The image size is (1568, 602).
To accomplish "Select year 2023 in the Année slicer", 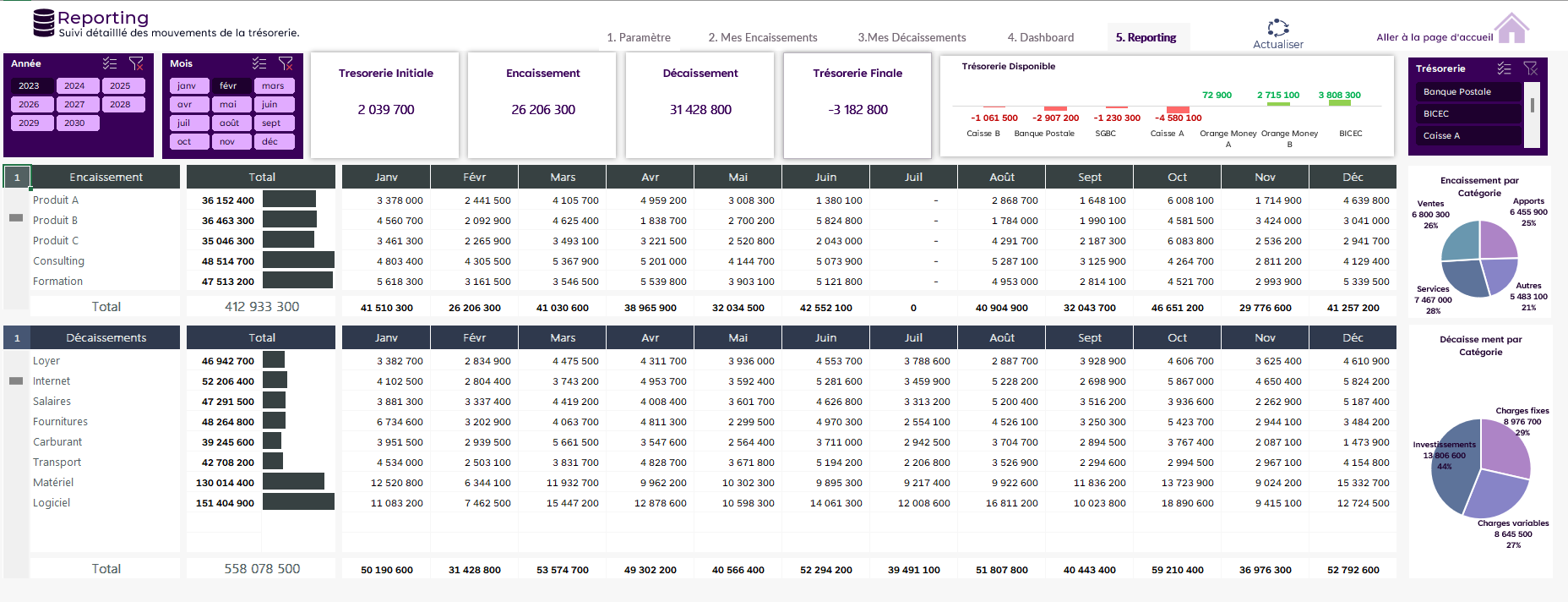I will [x=32, y=85].
